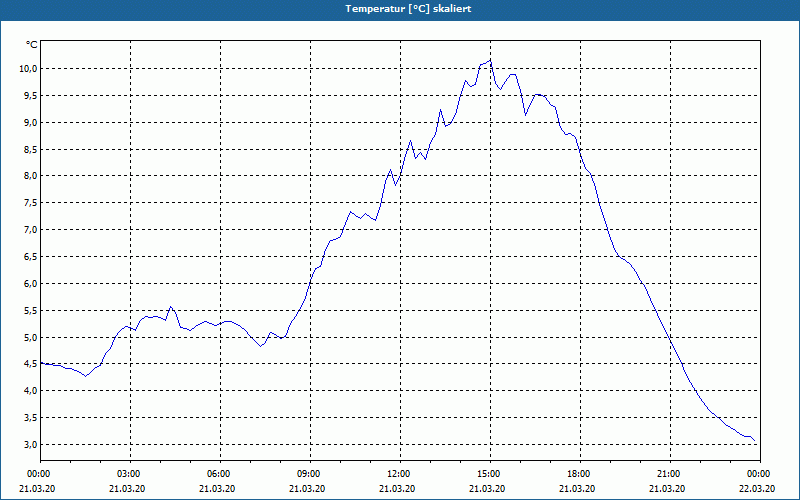Click the 22.03.20 date label
This screenshot has height=500, width=800.
tap(757, 489)
